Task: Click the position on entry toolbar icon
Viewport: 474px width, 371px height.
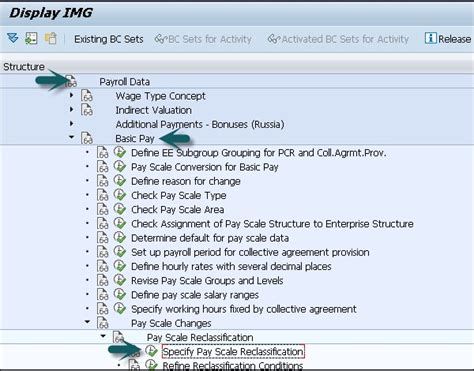Action: 31,38
